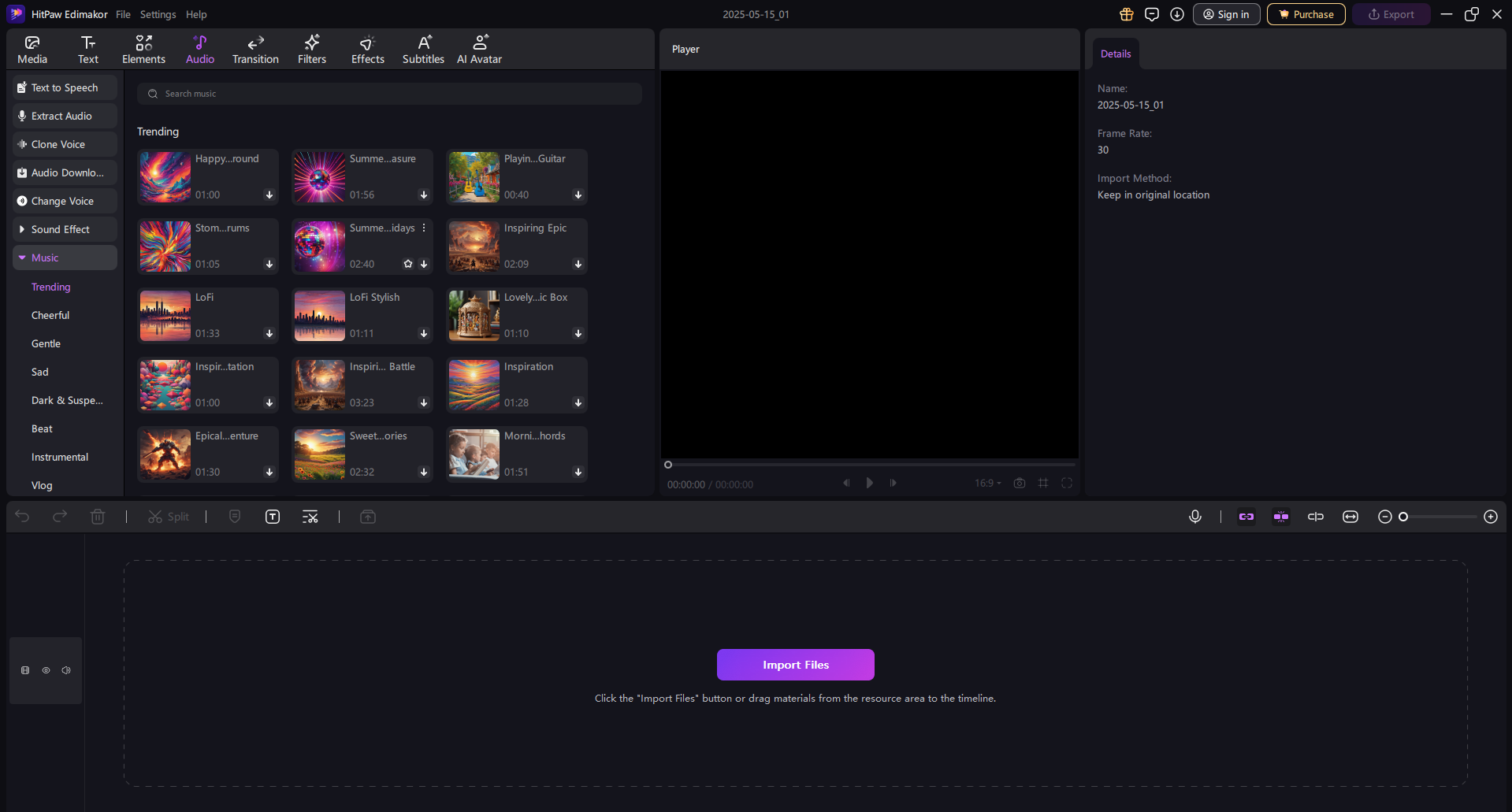Toggle the purple magnetic snapping button
This screenshot has width=1512, height=812.
click(1281, 517)
